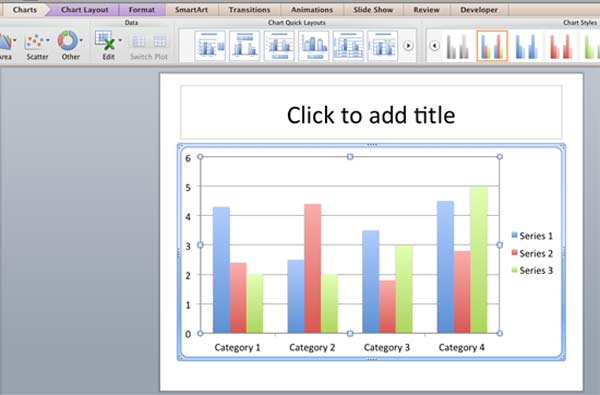Apply the fourth chart quick layout
600x395 pixels.
(x=313, y=46)
